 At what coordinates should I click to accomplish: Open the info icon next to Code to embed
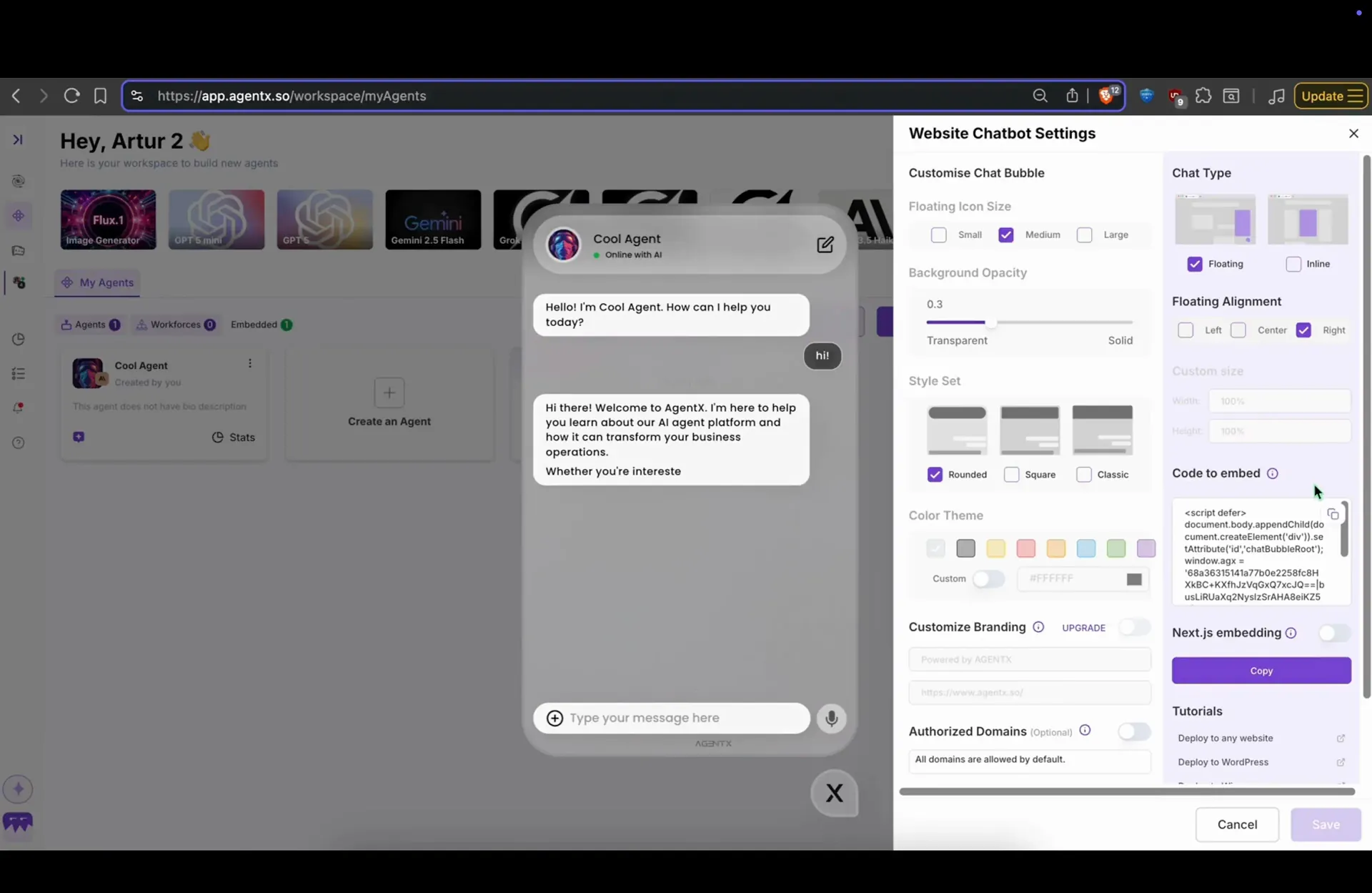[1272, 473]
